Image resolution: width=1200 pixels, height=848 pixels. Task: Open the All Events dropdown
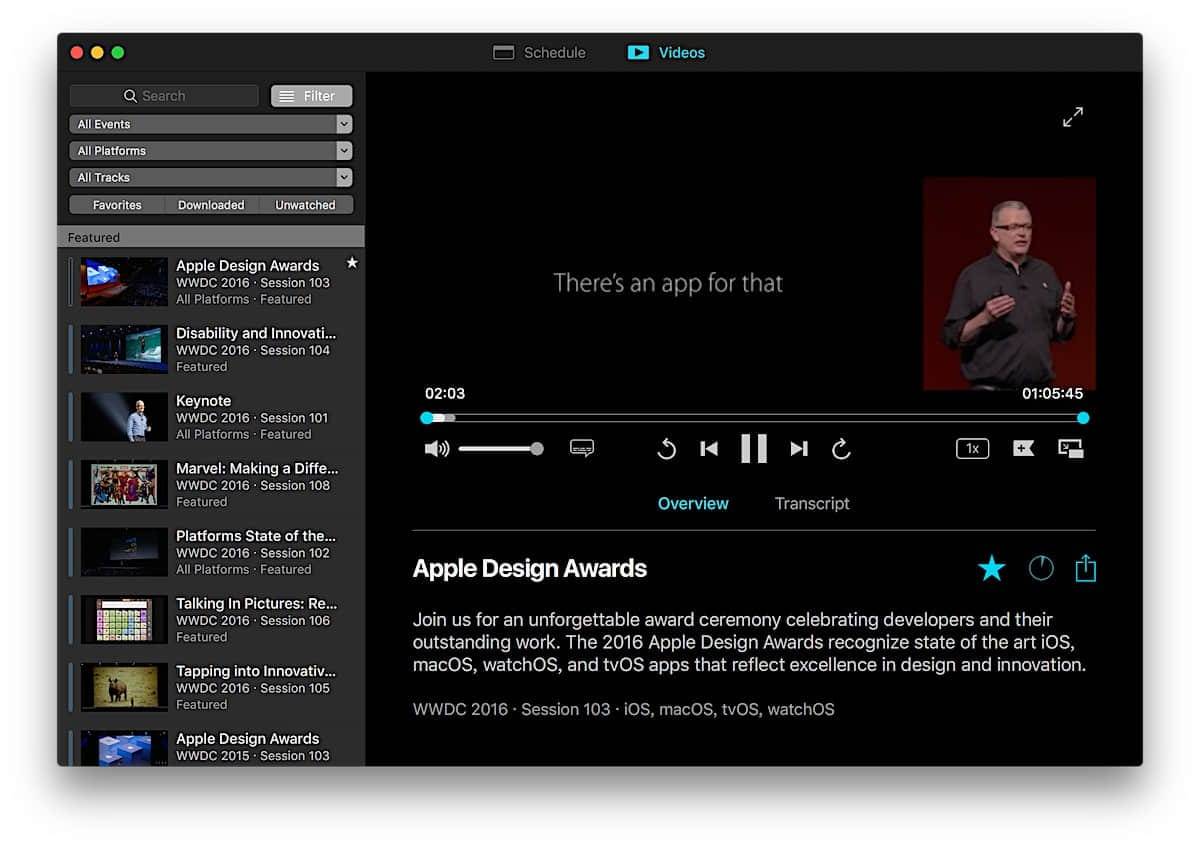click(211, 124)
